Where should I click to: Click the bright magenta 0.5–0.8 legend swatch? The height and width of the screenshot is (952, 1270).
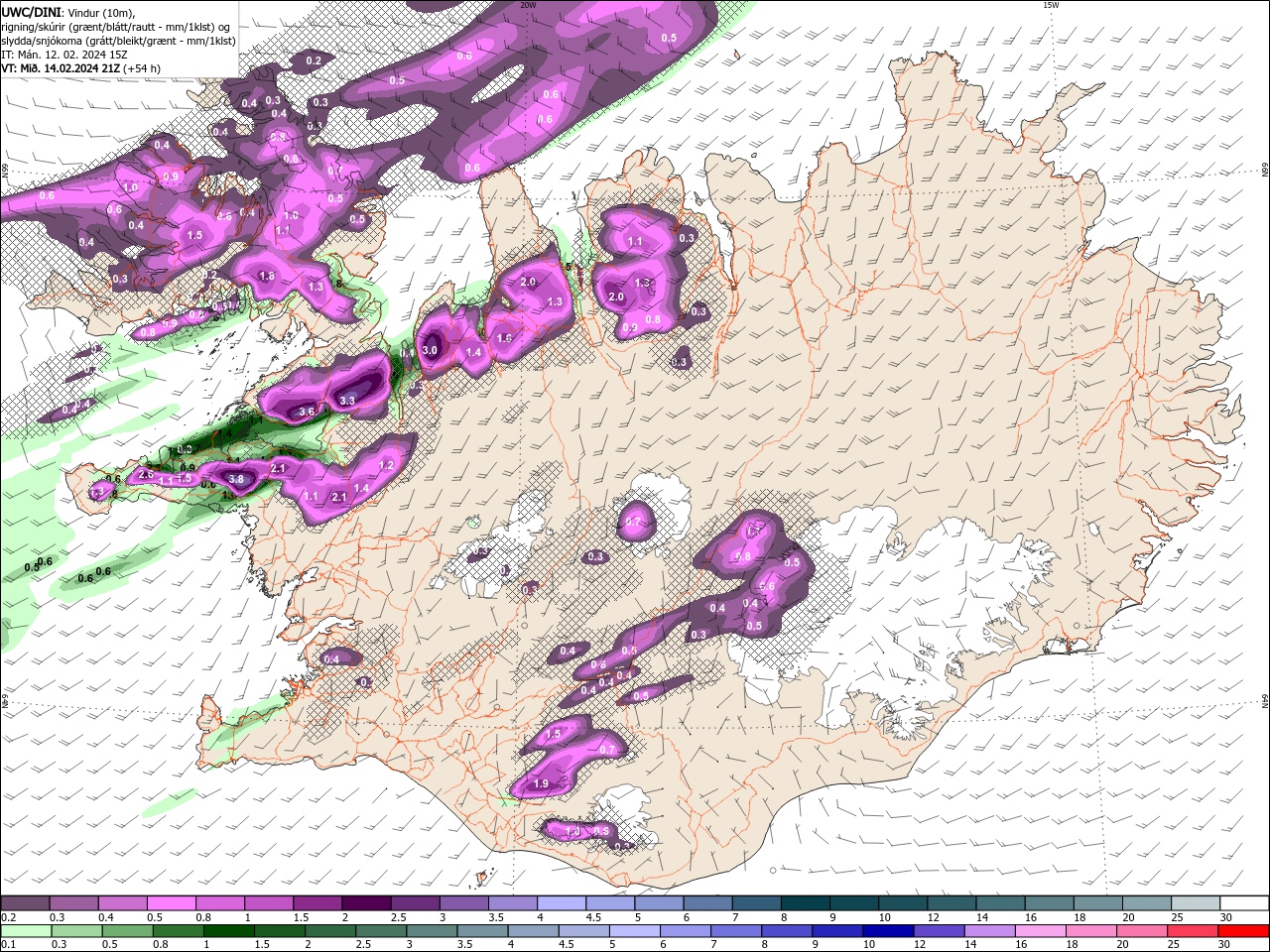[171, 903]
